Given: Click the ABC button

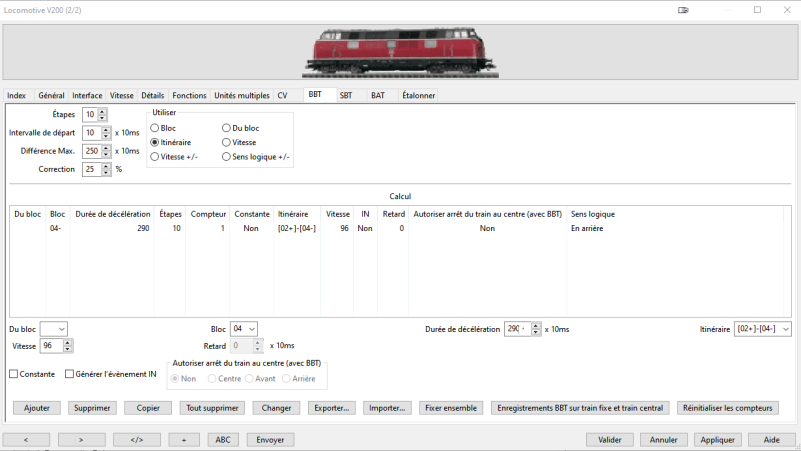Looking at the screenshot, I should pyautogui.click(x=223, y=440).
